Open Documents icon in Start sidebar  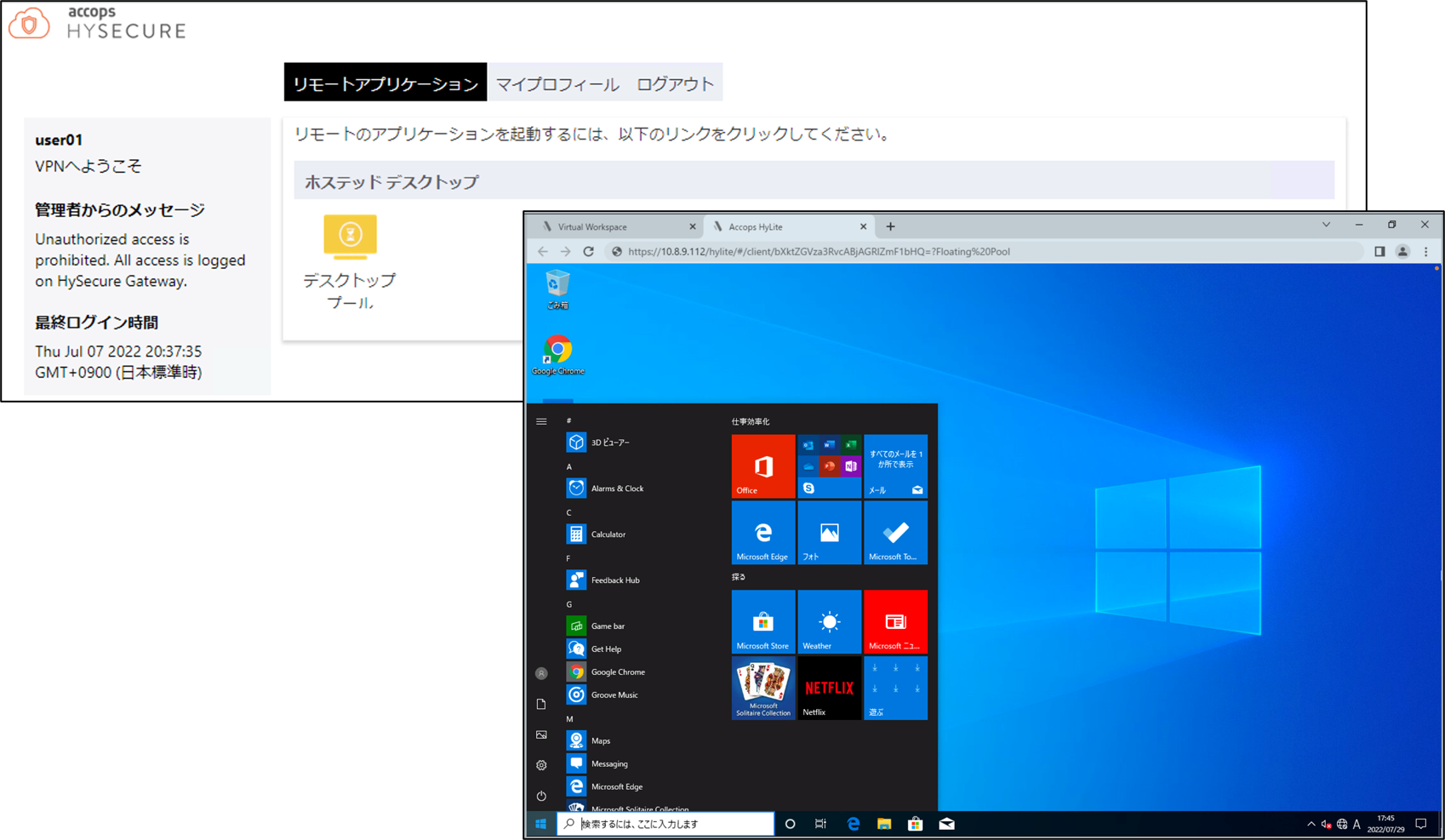pyautogui.click(x=541, y=704)
